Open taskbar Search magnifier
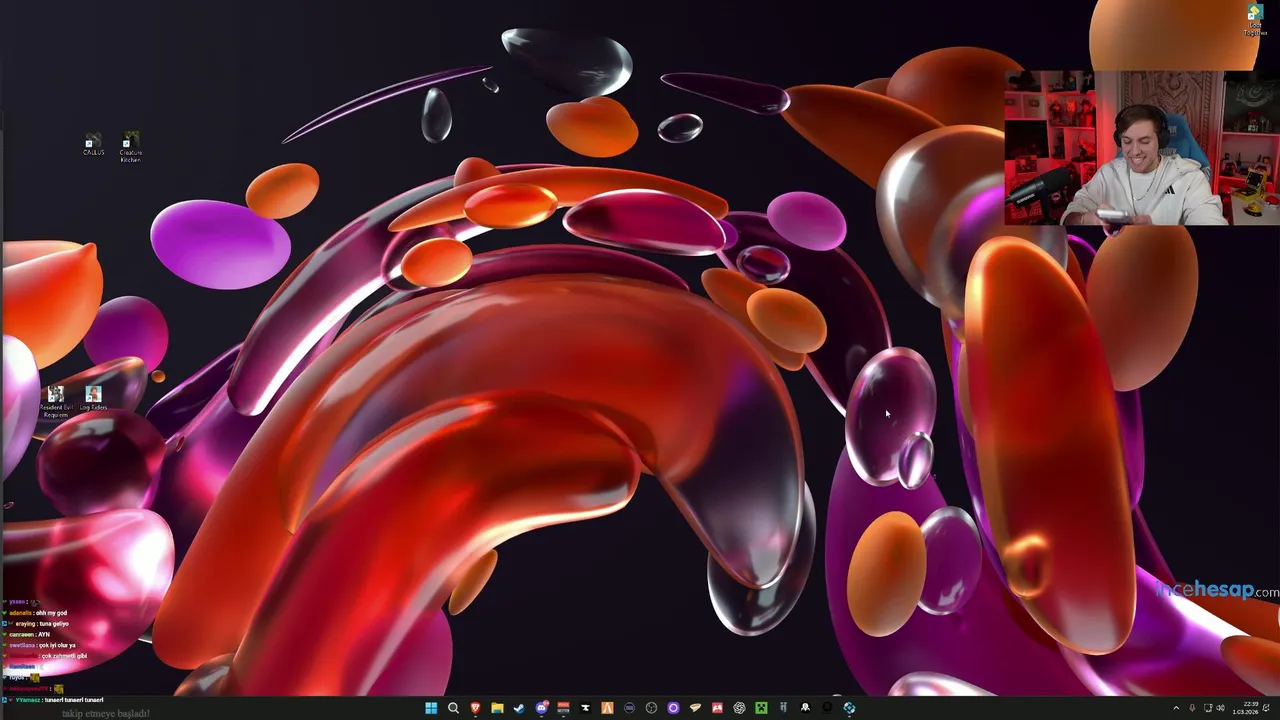The image size is (1280, 720). (x=453, y=708)
